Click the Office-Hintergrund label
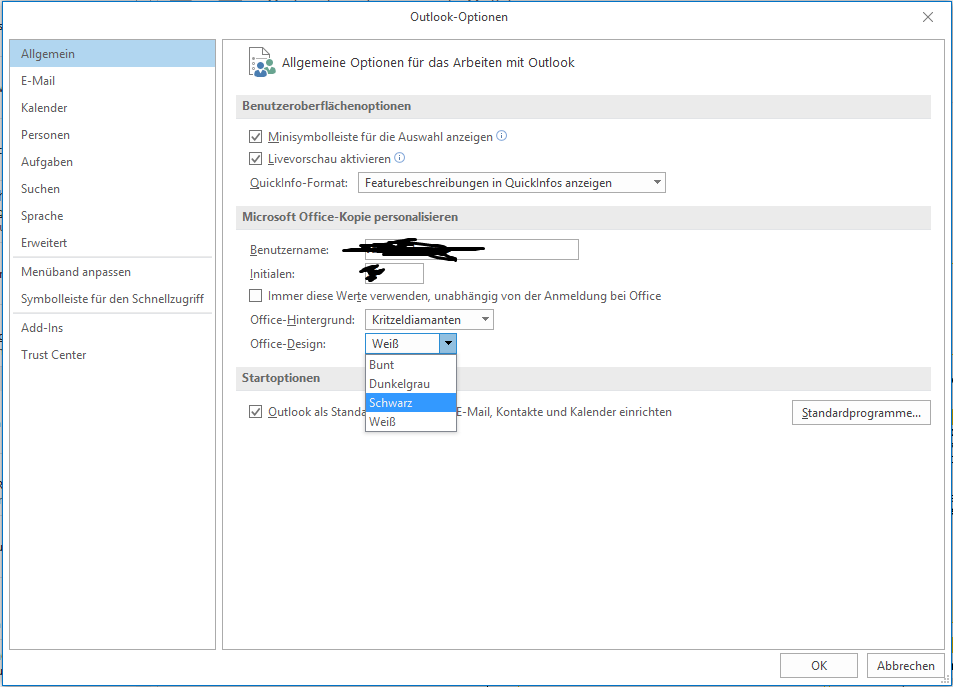 (x=303, y=319)
